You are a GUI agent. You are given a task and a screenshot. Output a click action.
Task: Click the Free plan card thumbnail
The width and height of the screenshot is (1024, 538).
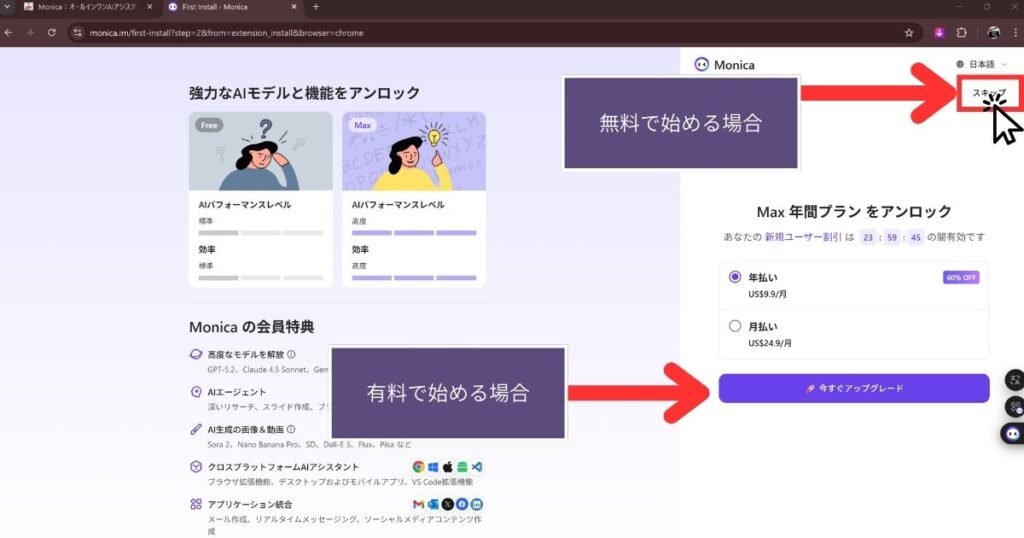[261, 151]
